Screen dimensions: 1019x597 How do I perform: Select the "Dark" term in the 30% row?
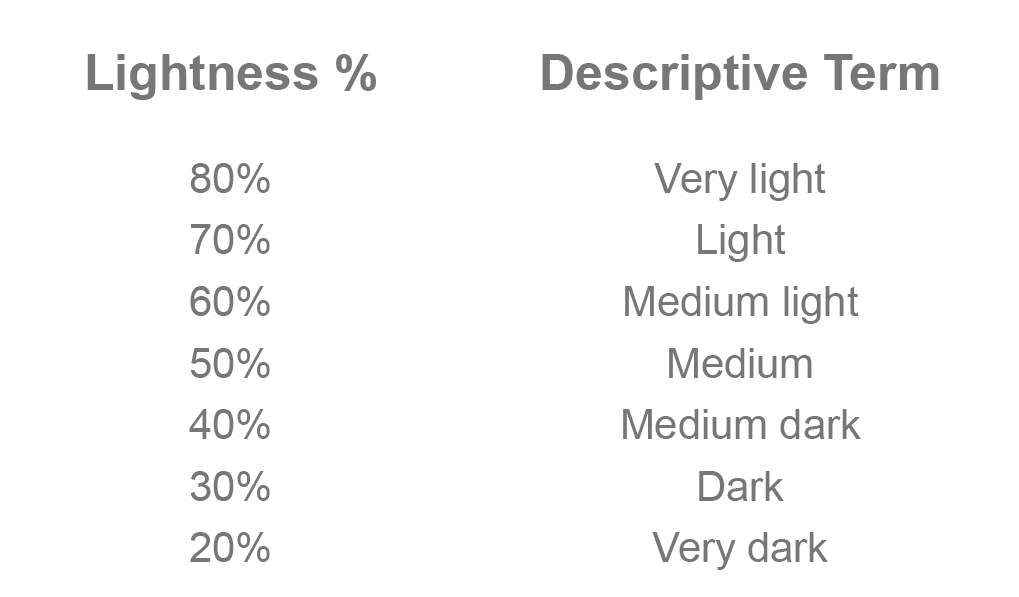point(740,487)
